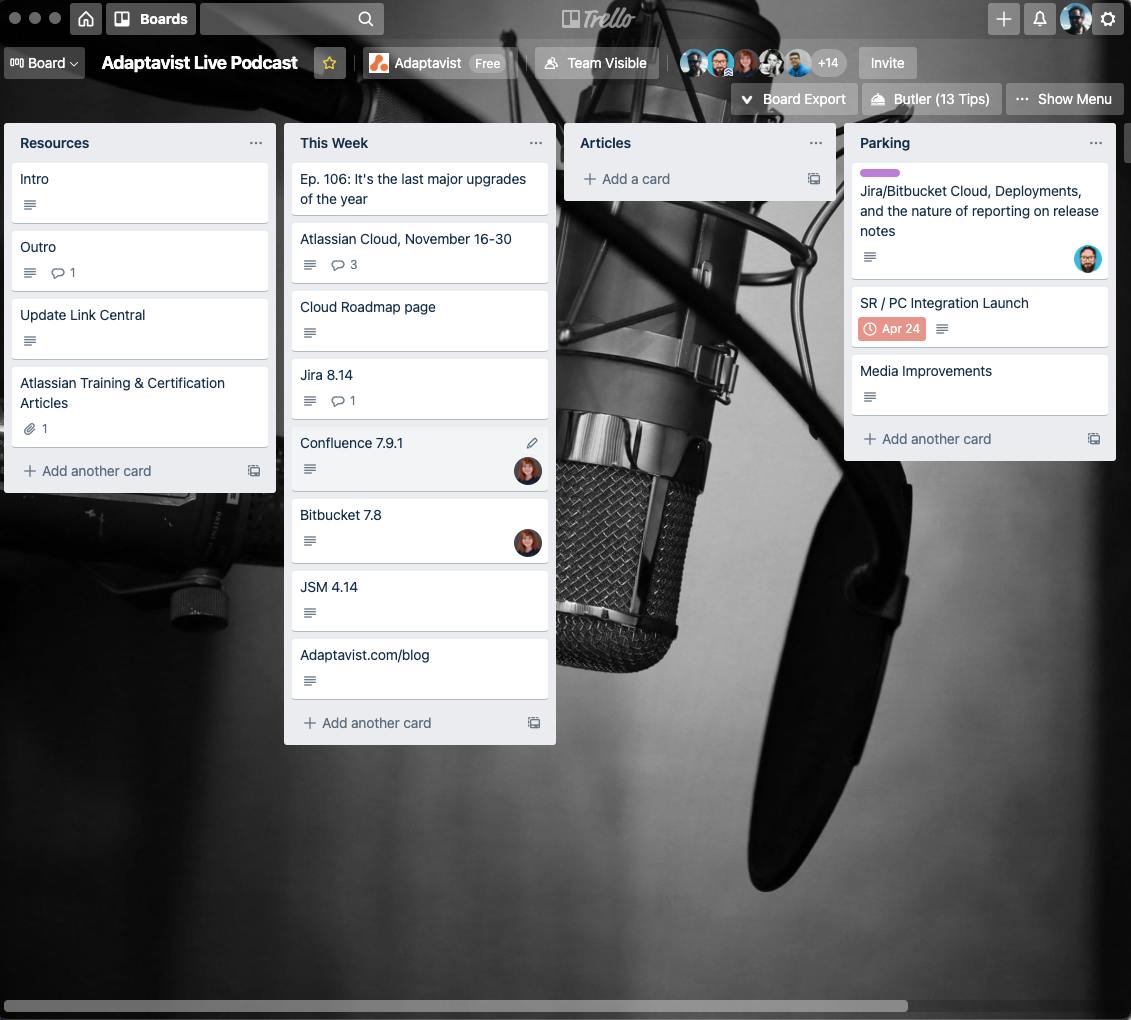The height and width of the screenshot is (1020, 1131).
Task: Open the Adaptavist team workspace button
Action: [439, 63]
